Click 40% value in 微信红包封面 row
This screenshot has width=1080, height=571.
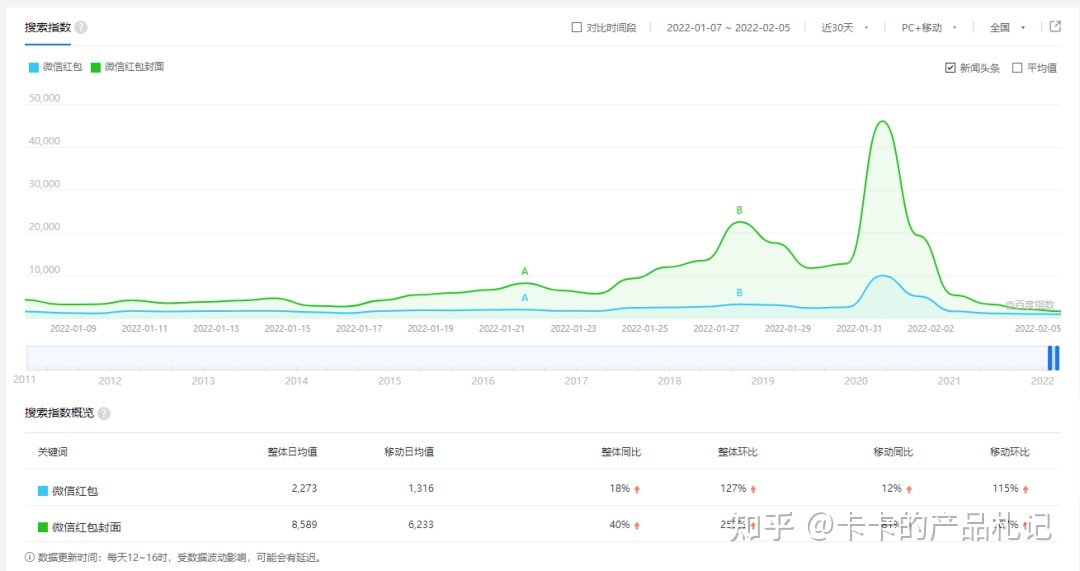coord(619,525)
